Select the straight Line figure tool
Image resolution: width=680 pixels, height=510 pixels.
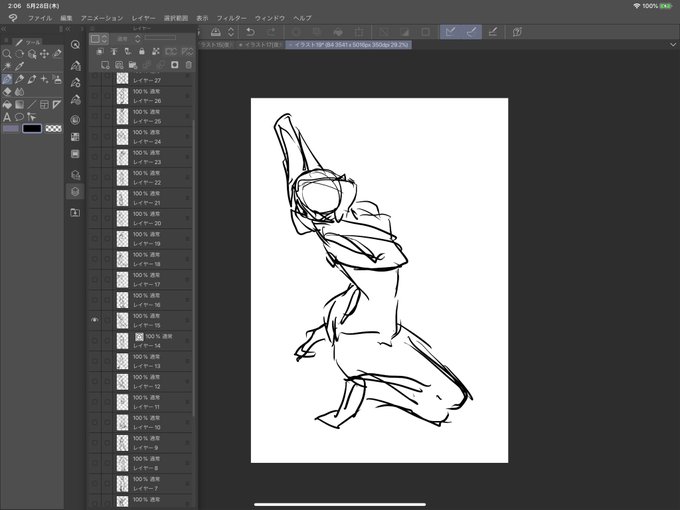pyautogui.click(x=32, y=105)
